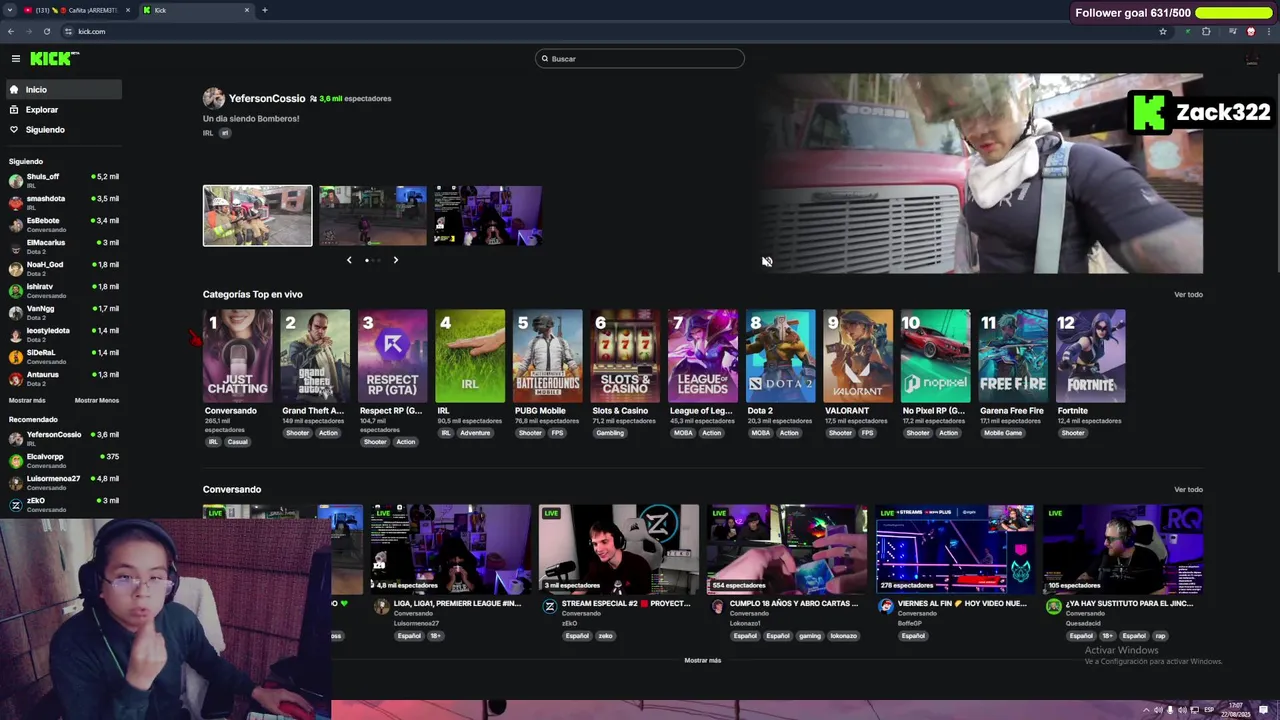Open the Garena Free Fire category card
Image resolution: width=1280 pixels, height=720 pixels.
coord(1013,356)
